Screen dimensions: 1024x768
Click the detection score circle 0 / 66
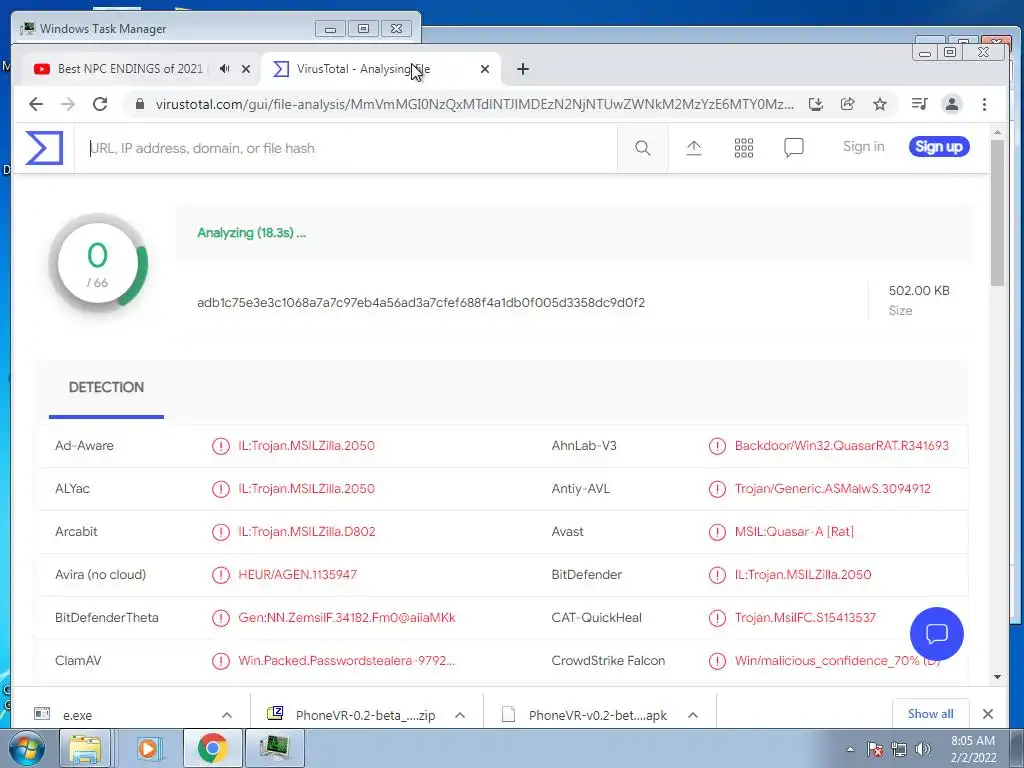click(98, 263)
